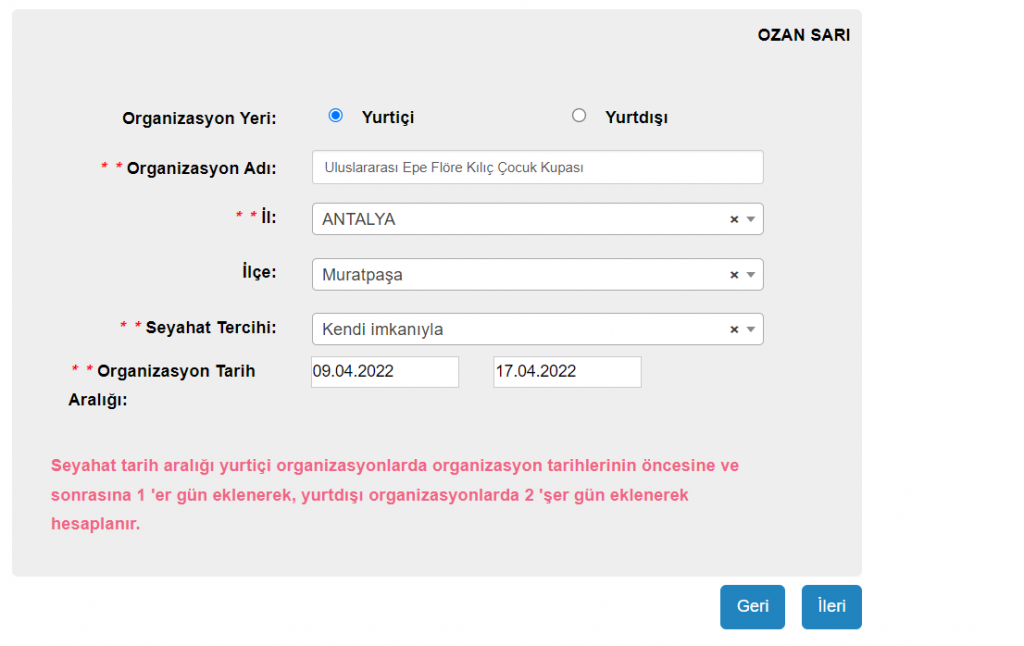
Task: Select the Yurtdışı radio button
Action: (579, 115)
